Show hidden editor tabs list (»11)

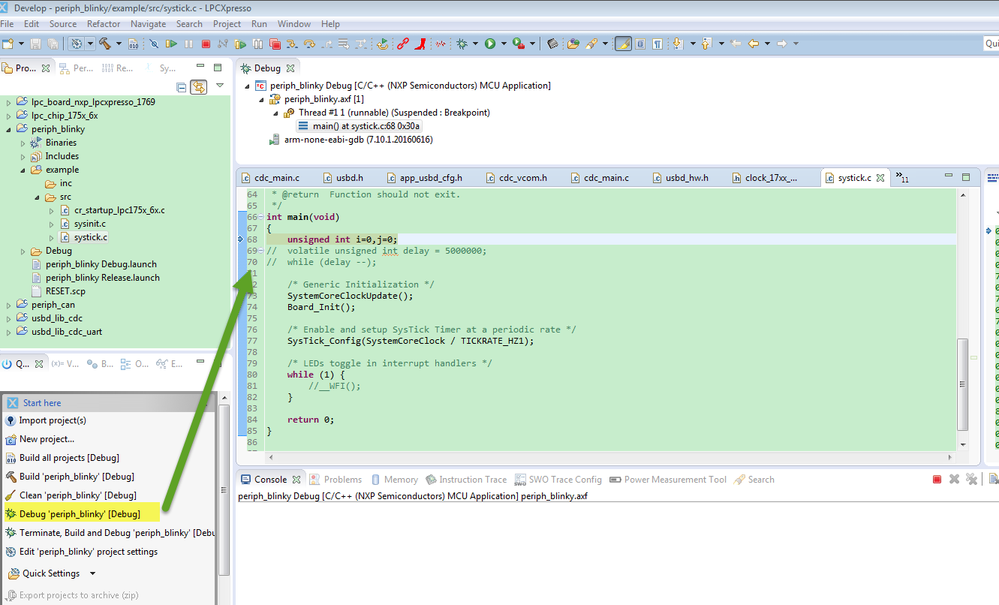(x=902, y=177)
